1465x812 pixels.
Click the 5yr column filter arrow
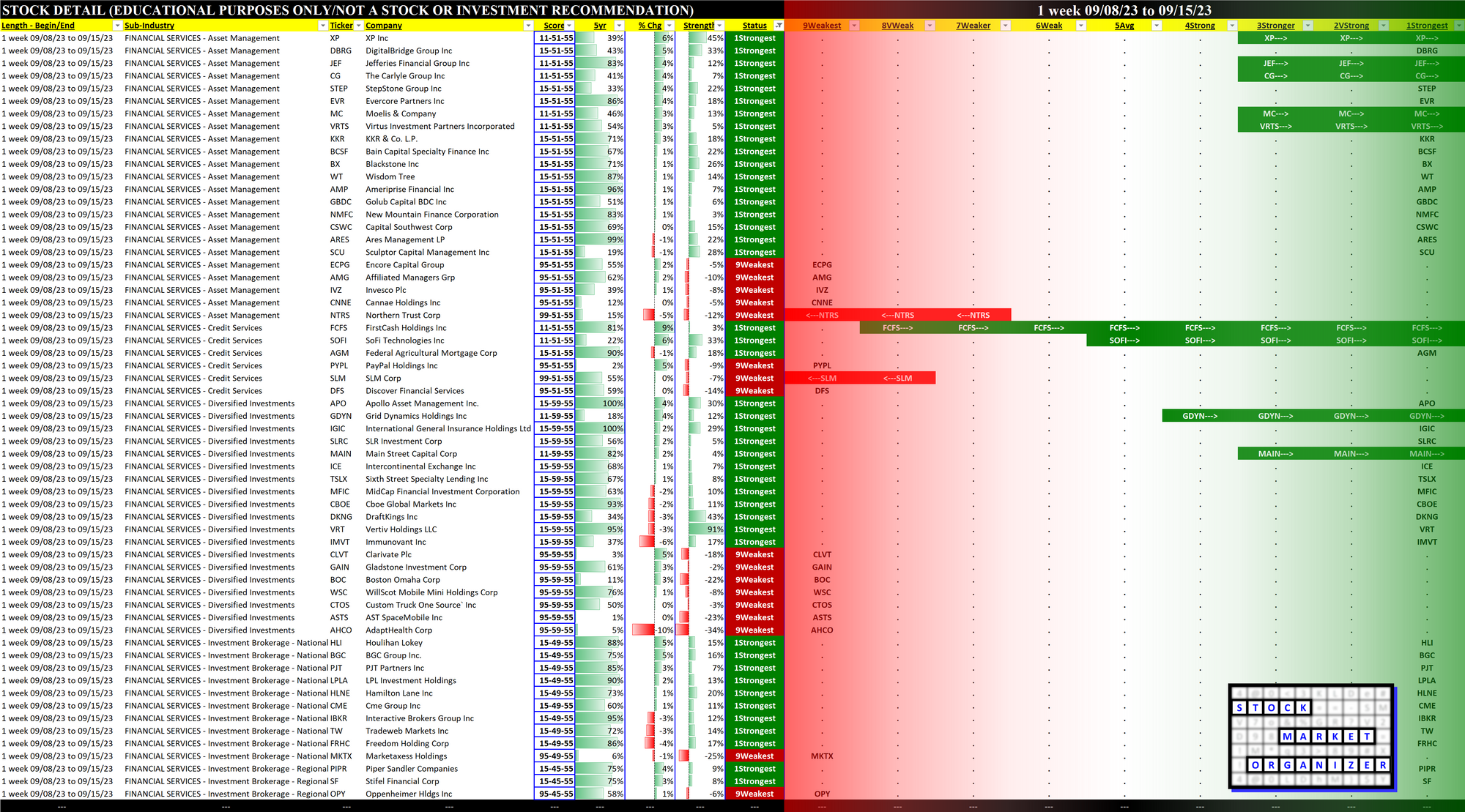click(619, 26)
